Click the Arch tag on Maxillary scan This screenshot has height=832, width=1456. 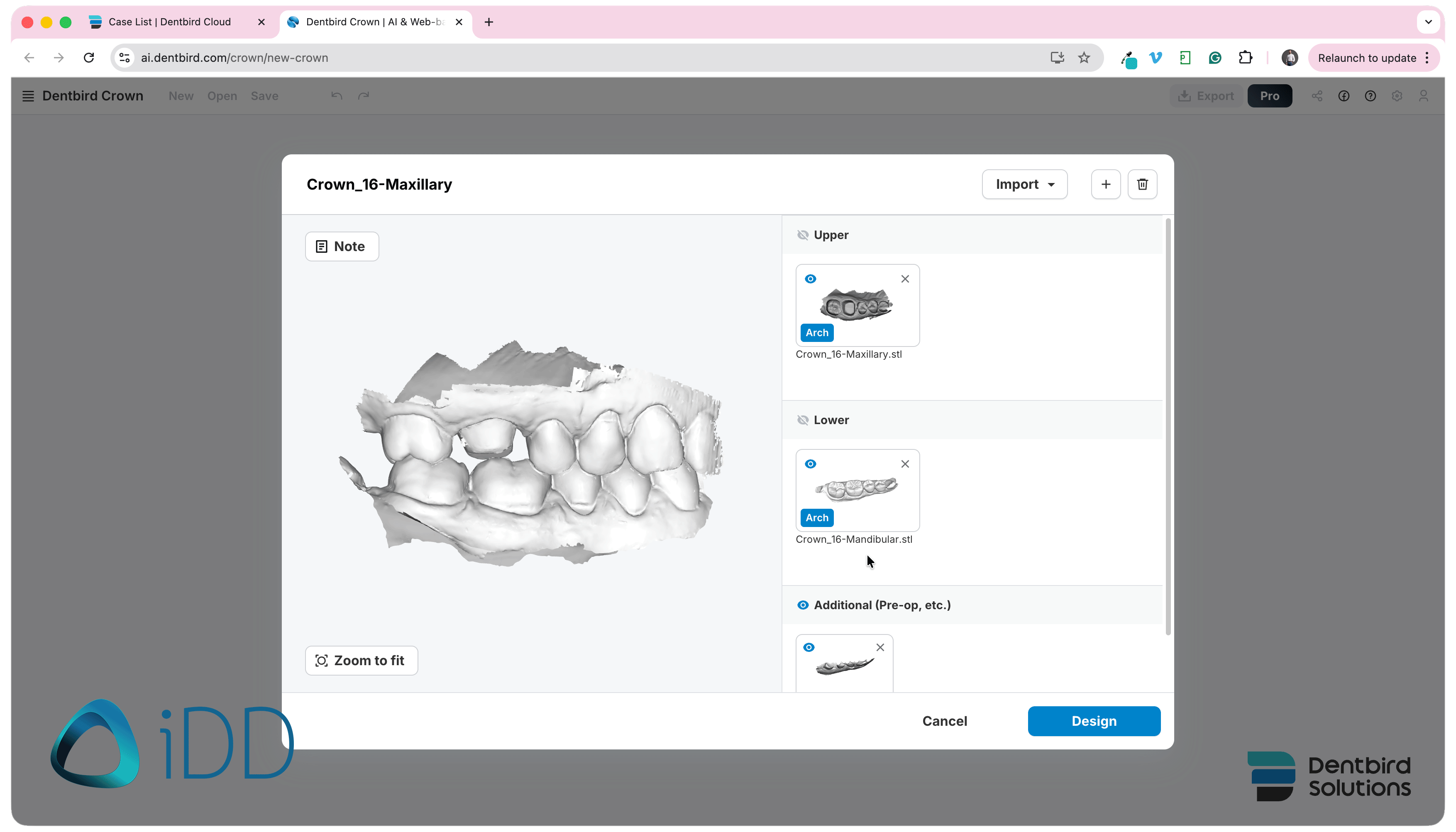(x=816, y=332)
